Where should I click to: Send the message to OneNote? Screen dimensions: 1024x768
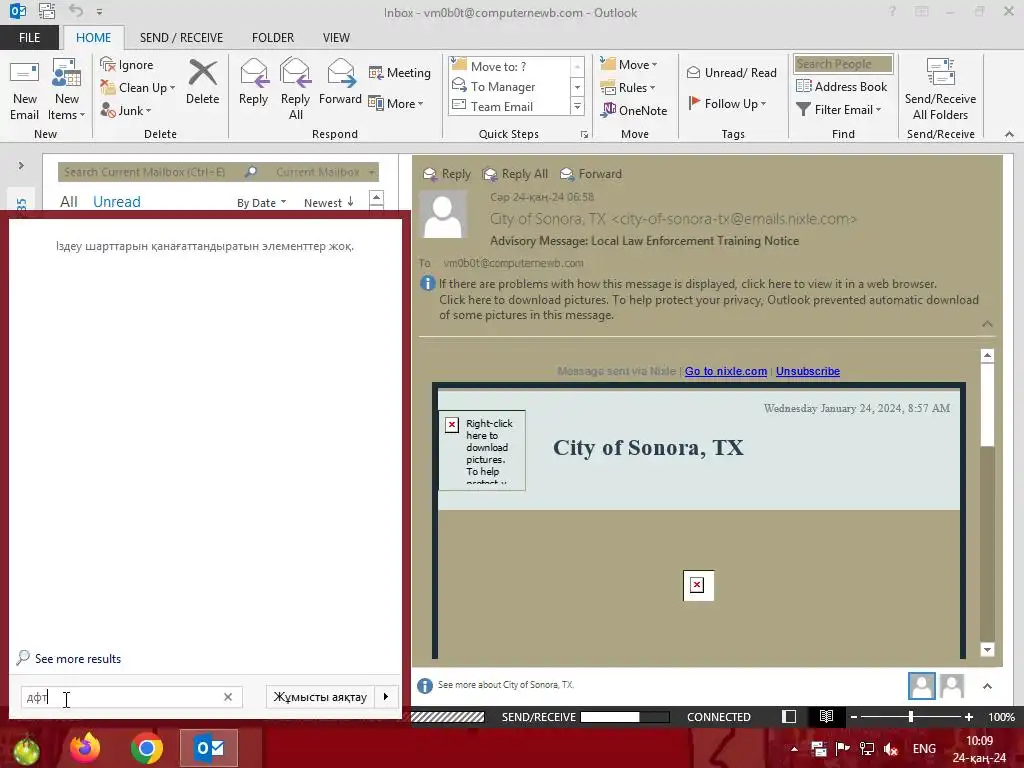pos(634,110)
